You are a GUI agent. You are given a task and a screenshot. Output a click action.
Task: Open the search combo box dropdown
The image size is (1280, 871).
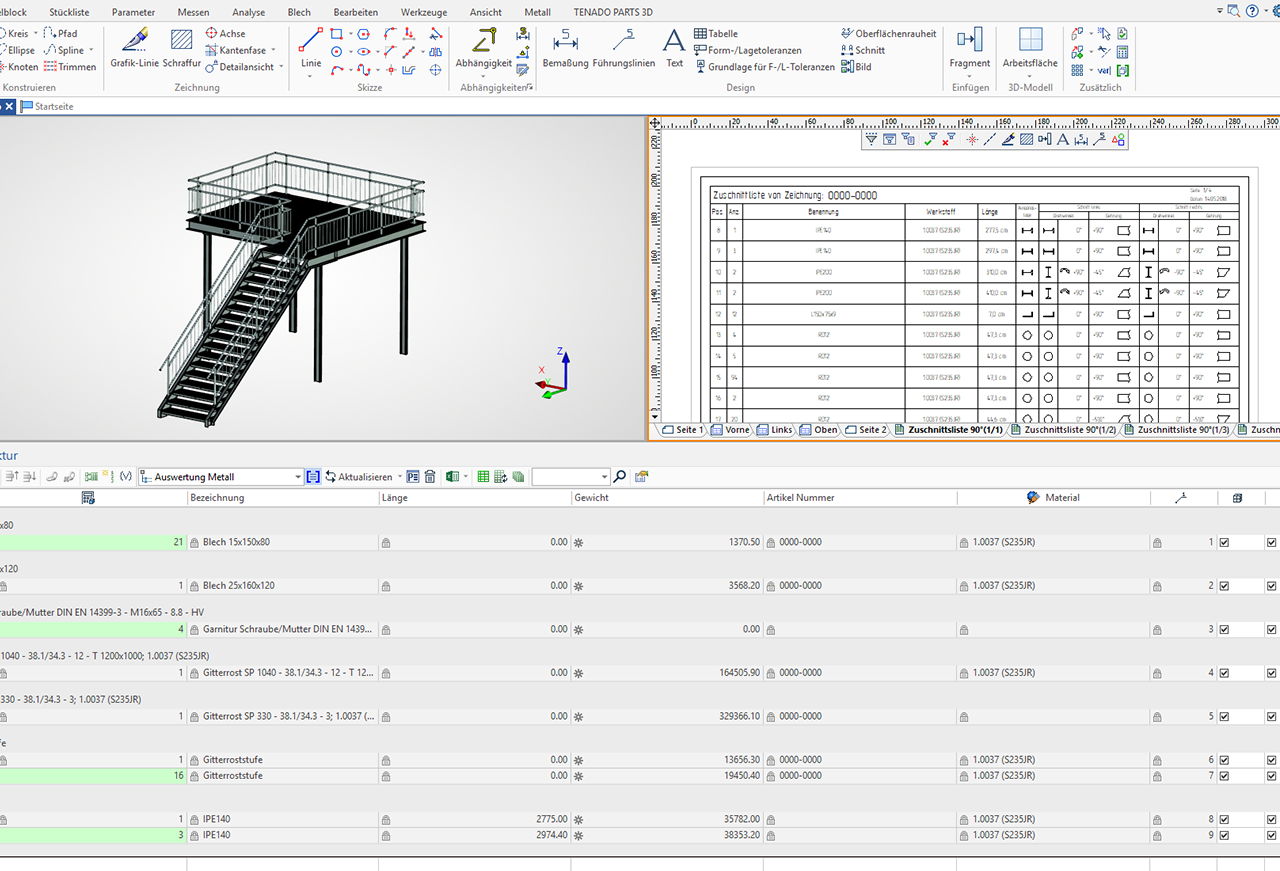pos(604,477)
